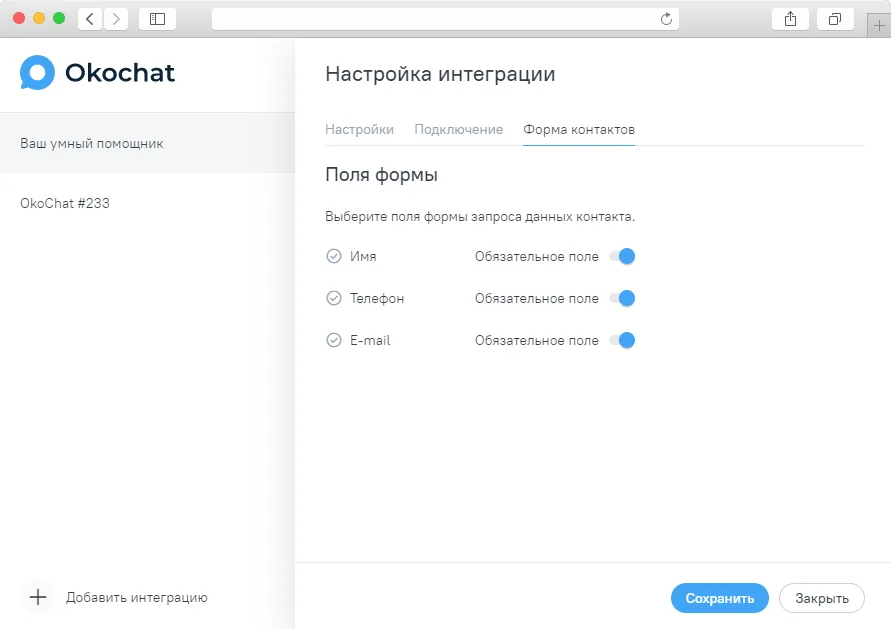Disable required toggle for Имя
This screenshot has width=891, height=629.
pyautogui.click(x=622, y=256)
